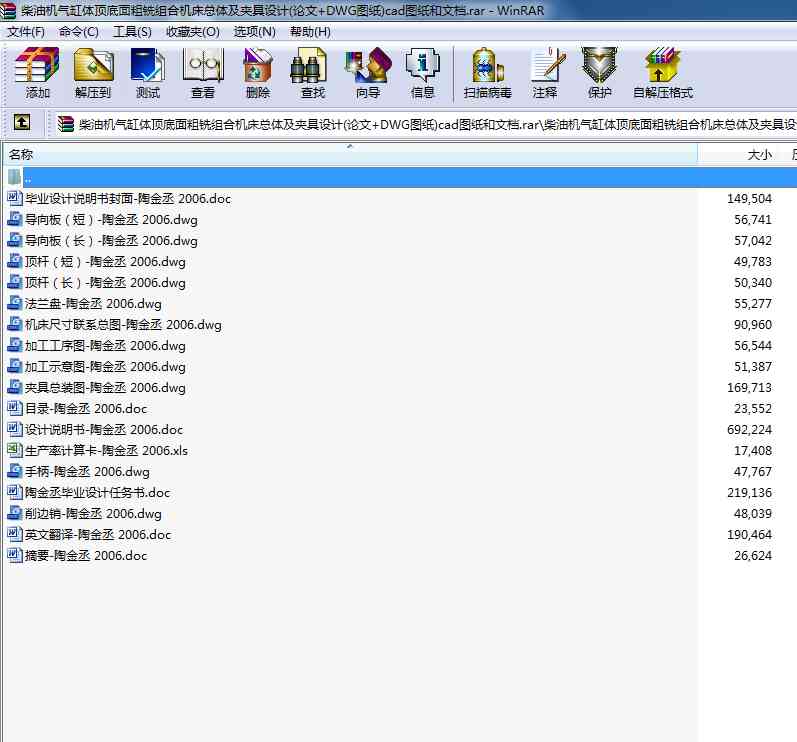Click the Add (添加) toolbar icon
797x742 pixels.
pyautogui.click(x=38, y=73)
